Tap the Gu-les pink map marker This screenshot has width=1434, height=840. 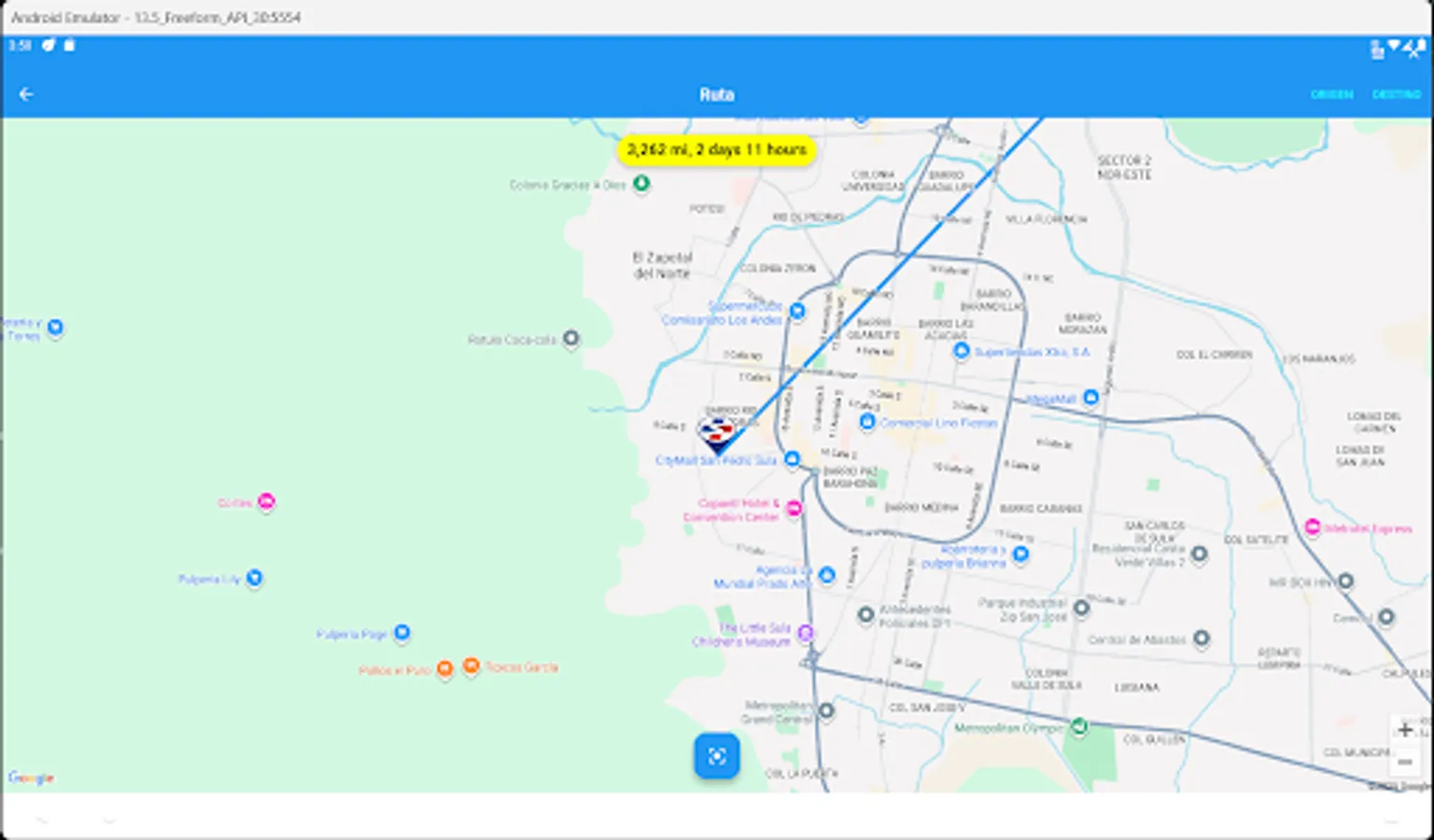click(x=267, y=501)
